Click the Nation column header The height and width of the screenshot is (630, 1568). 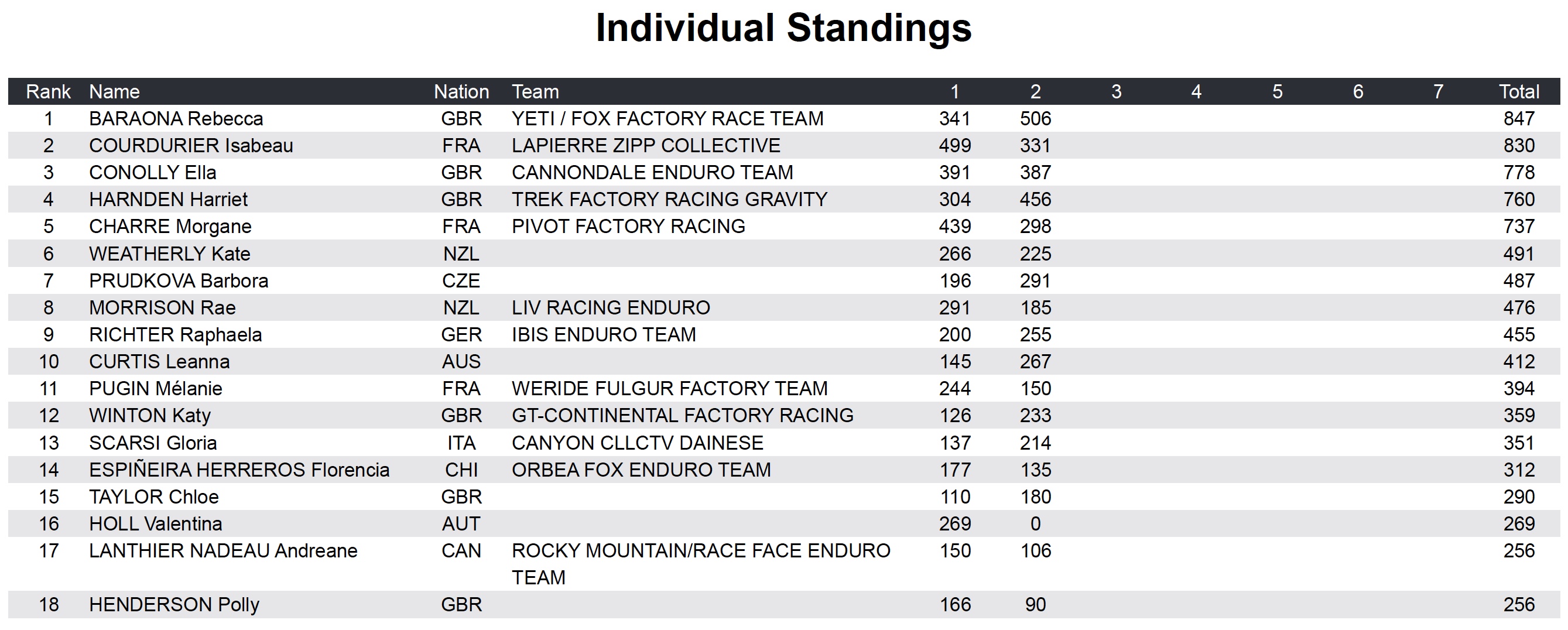(461, 91)
